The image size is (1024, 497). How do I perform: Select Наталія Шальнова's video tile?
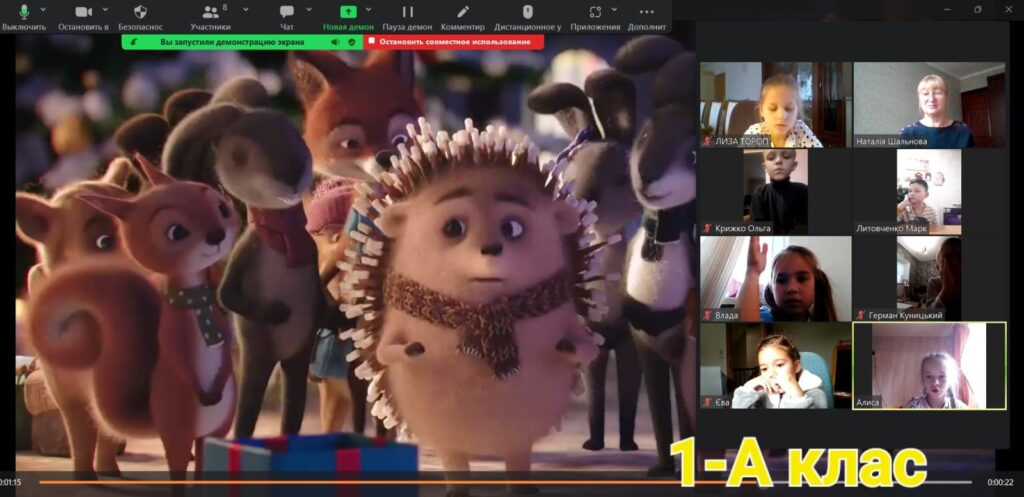[x=929, y=104]
